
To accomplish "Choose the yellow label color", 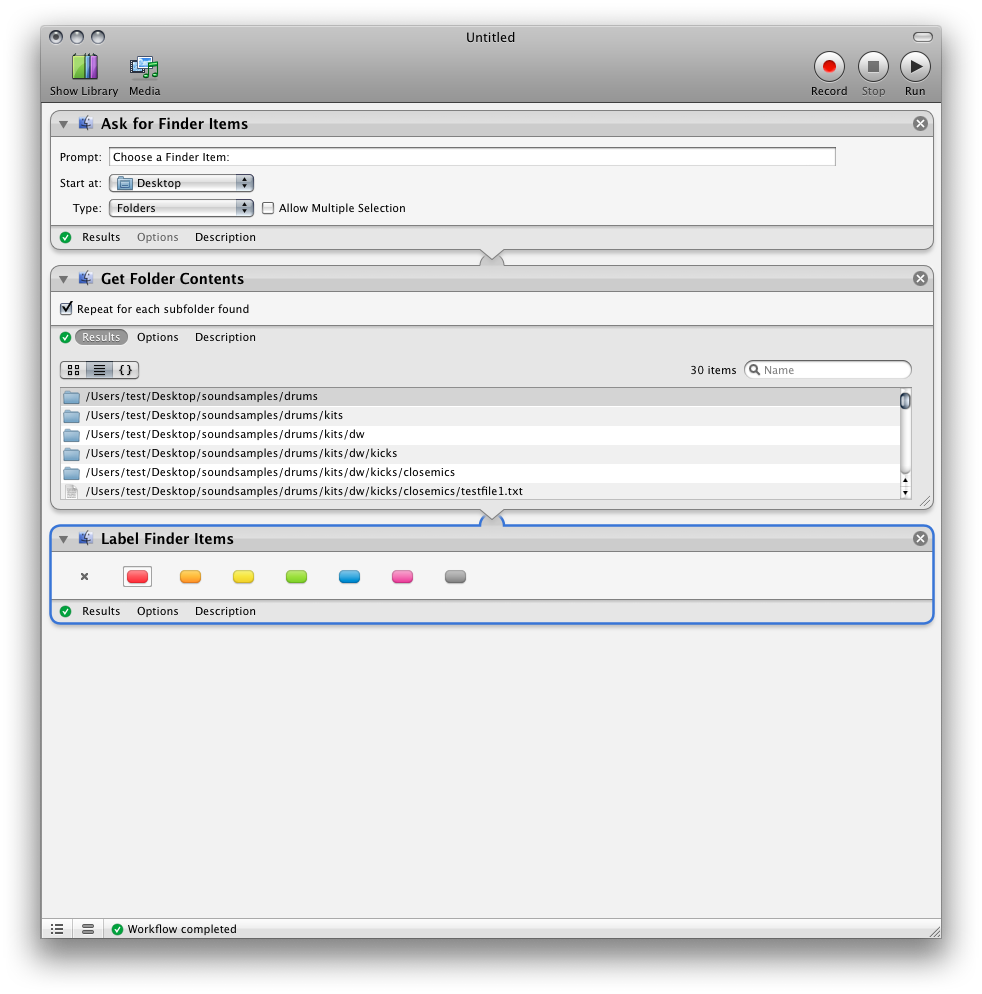I will [243, 576].
